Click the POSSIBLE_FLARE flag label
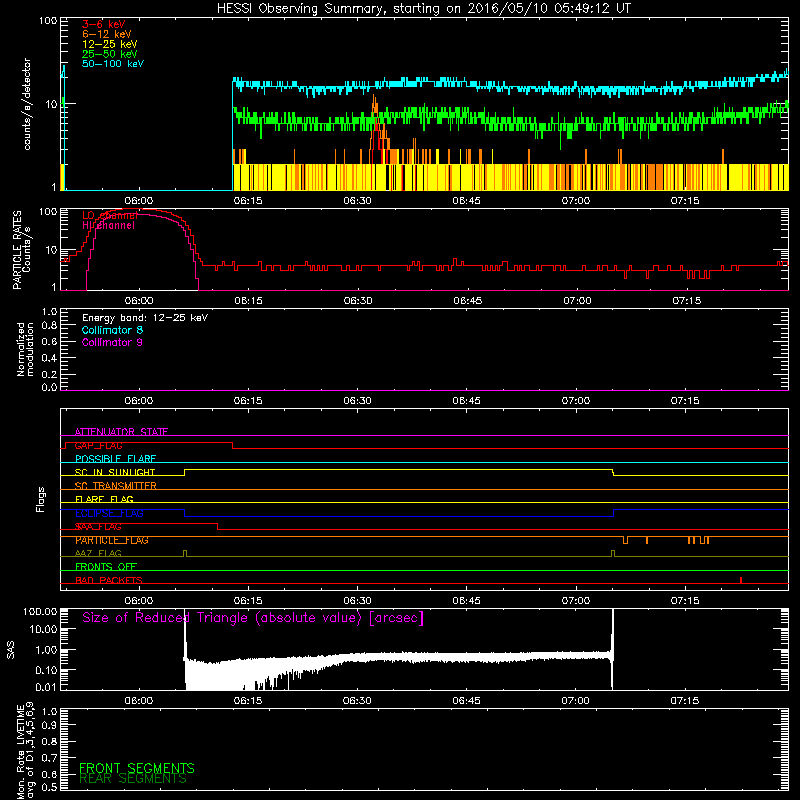800x800 pixels. pyautogui.click(x=115, y=459)
